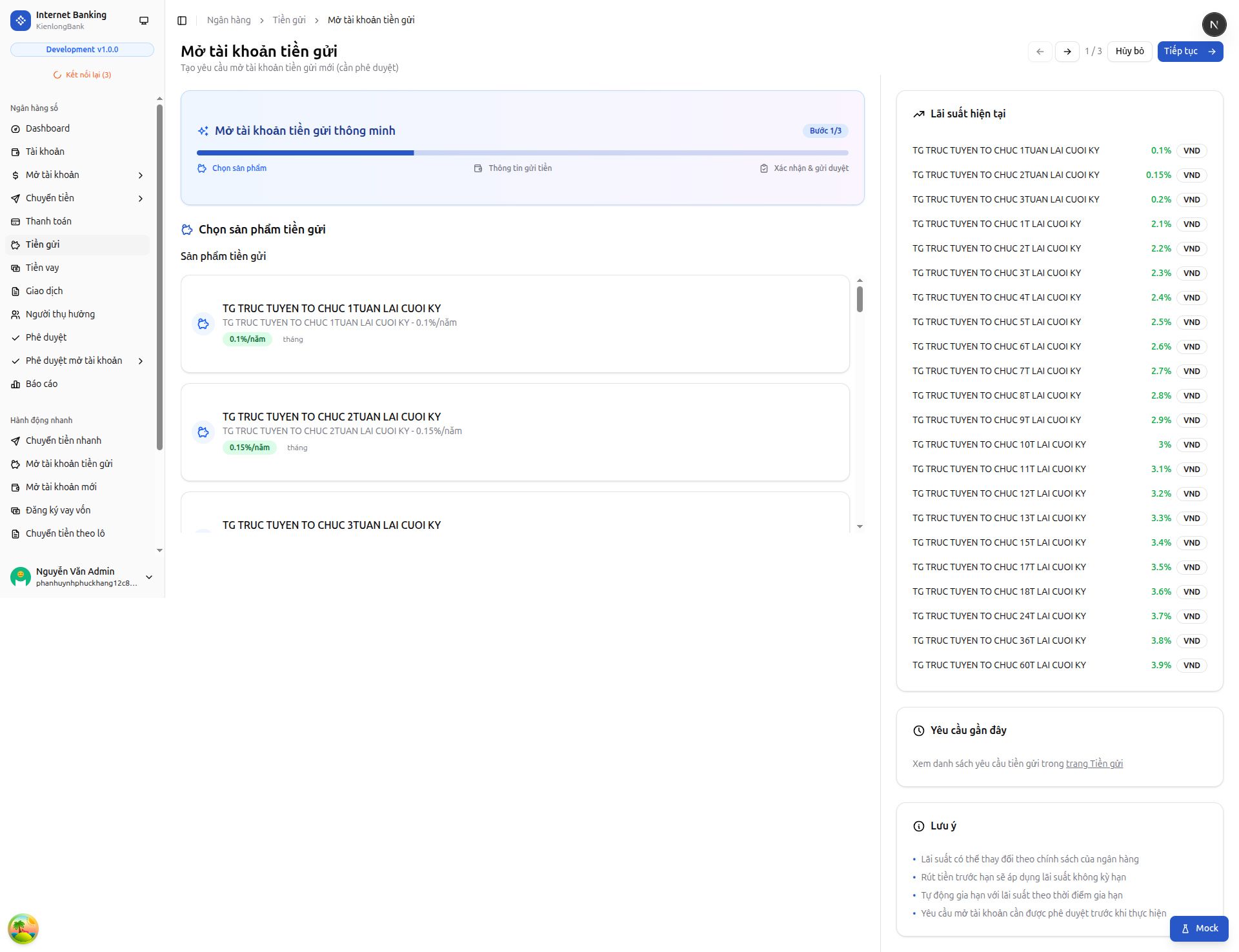Open Giao dịch document icon
The height and width of the screenshot is (952, 1239).
tap(15, 292)
